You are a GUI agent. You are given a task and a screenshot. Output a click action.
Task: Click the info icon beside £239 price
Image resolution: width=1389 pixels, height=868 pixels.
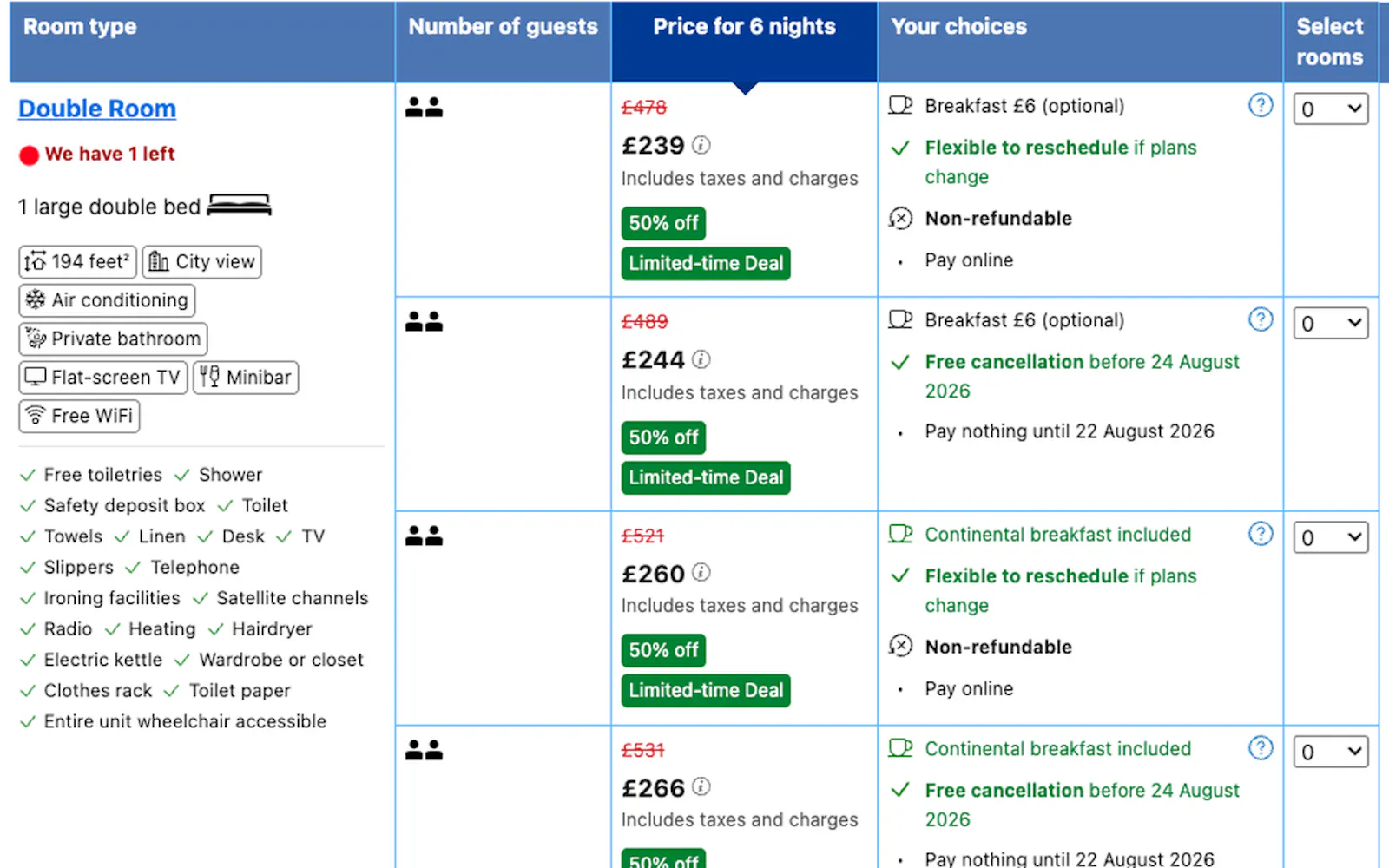click(x=701, y=145)
